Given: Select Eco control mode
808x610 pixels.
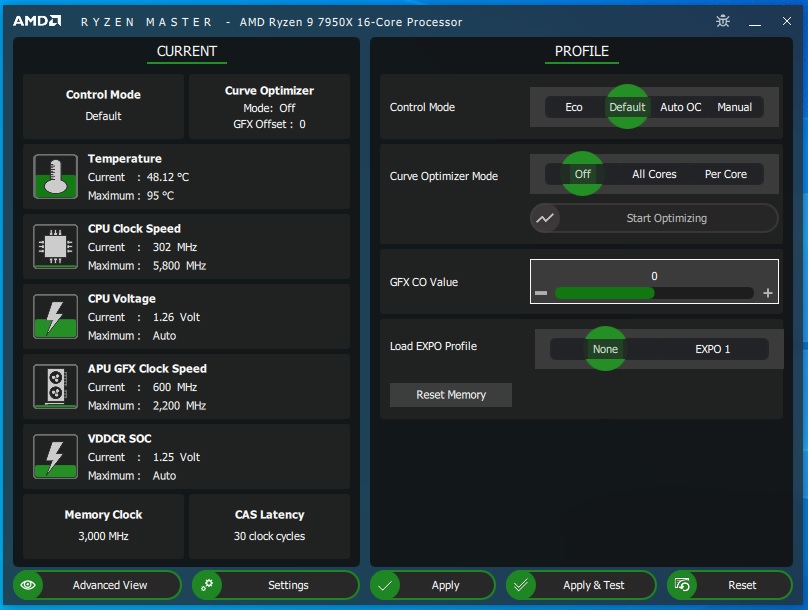Looking at the screenshot, I should (573, 107).
